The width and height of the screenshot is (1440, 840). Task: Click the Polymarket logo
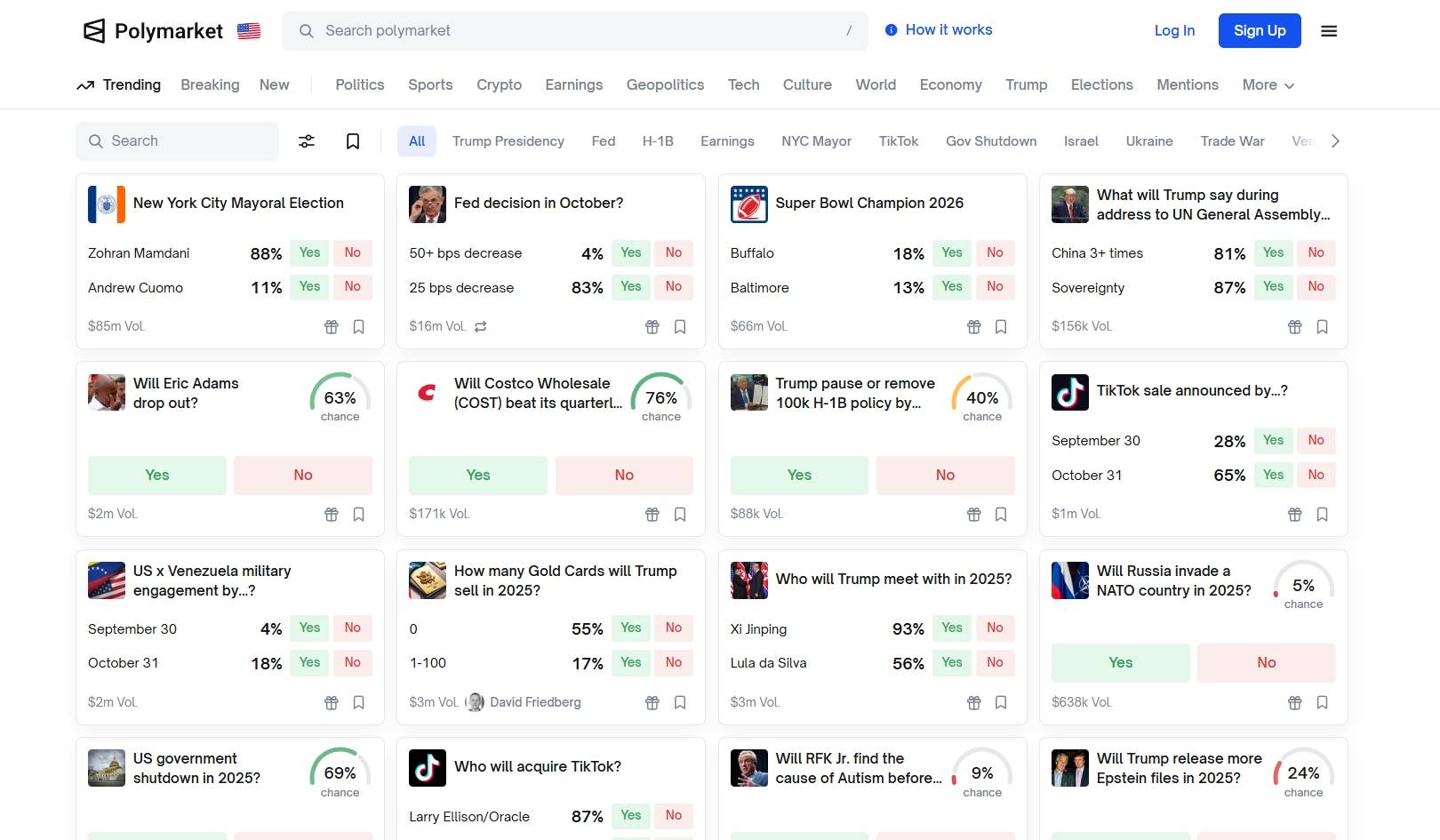(x=153, y=31)
